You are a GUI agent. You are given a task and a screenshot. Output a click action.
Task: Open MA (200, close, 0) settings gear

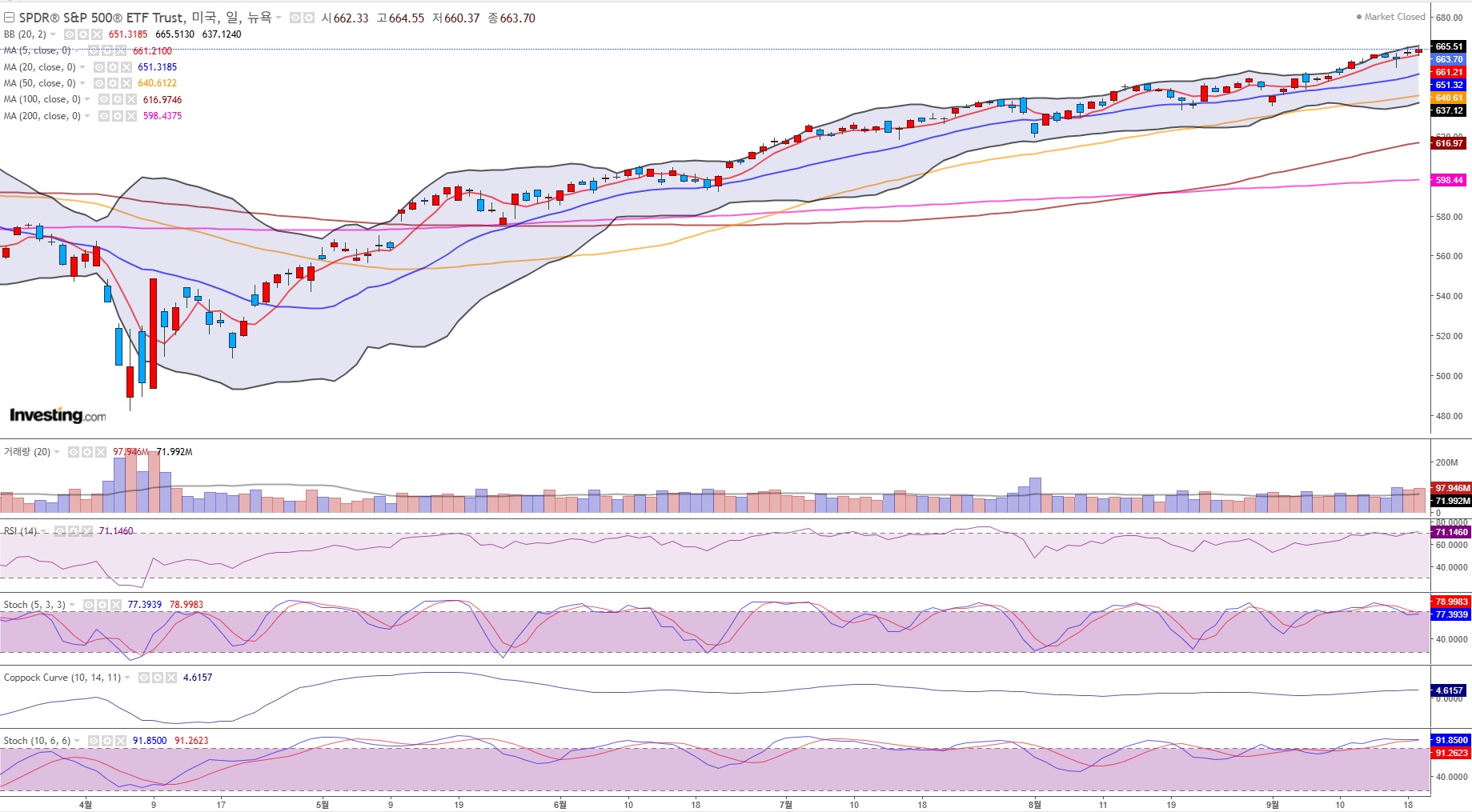pyautogui.click(x=118, y=116)
